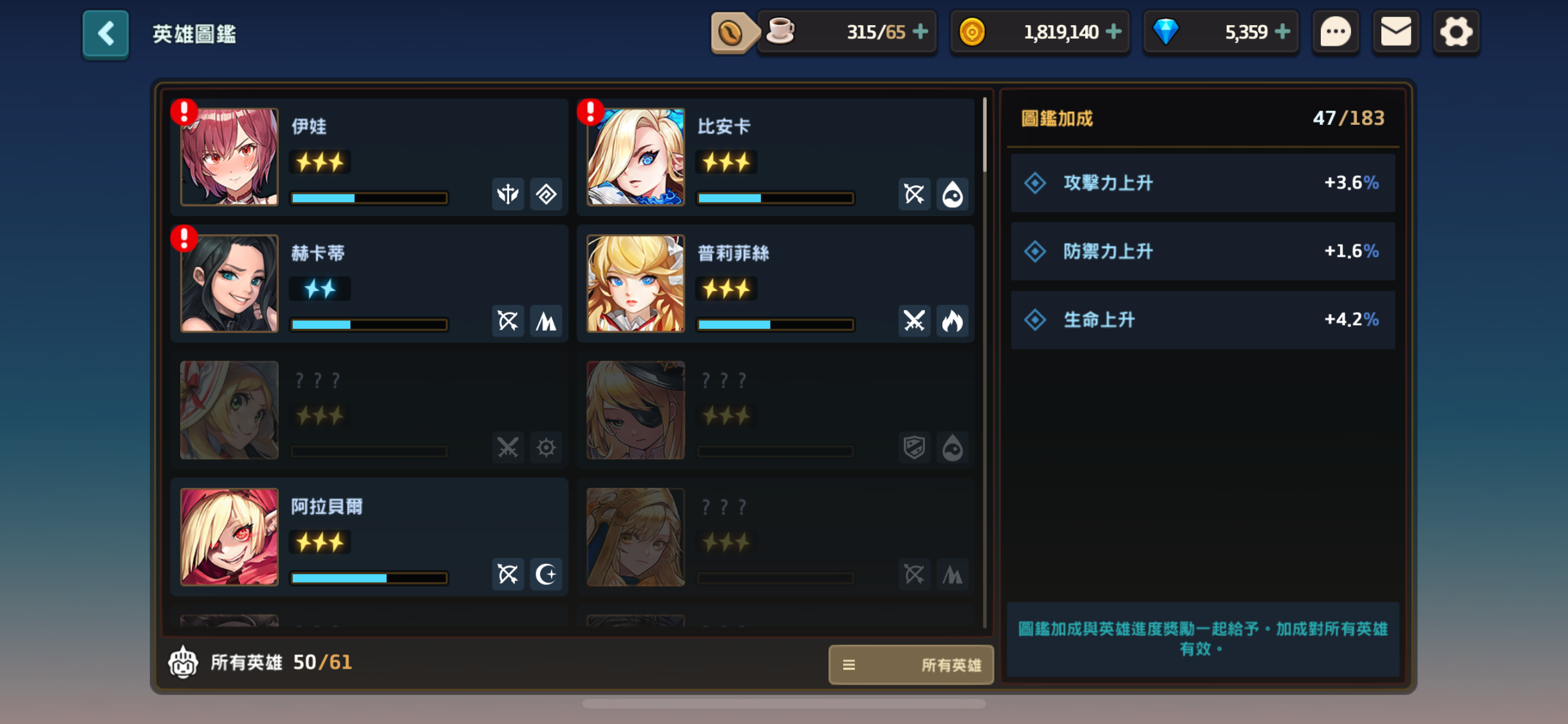This screenshot has width=1568, height=724.
Task: Open the chat speech bubble icon
Action: click(x=1335, y=32)
